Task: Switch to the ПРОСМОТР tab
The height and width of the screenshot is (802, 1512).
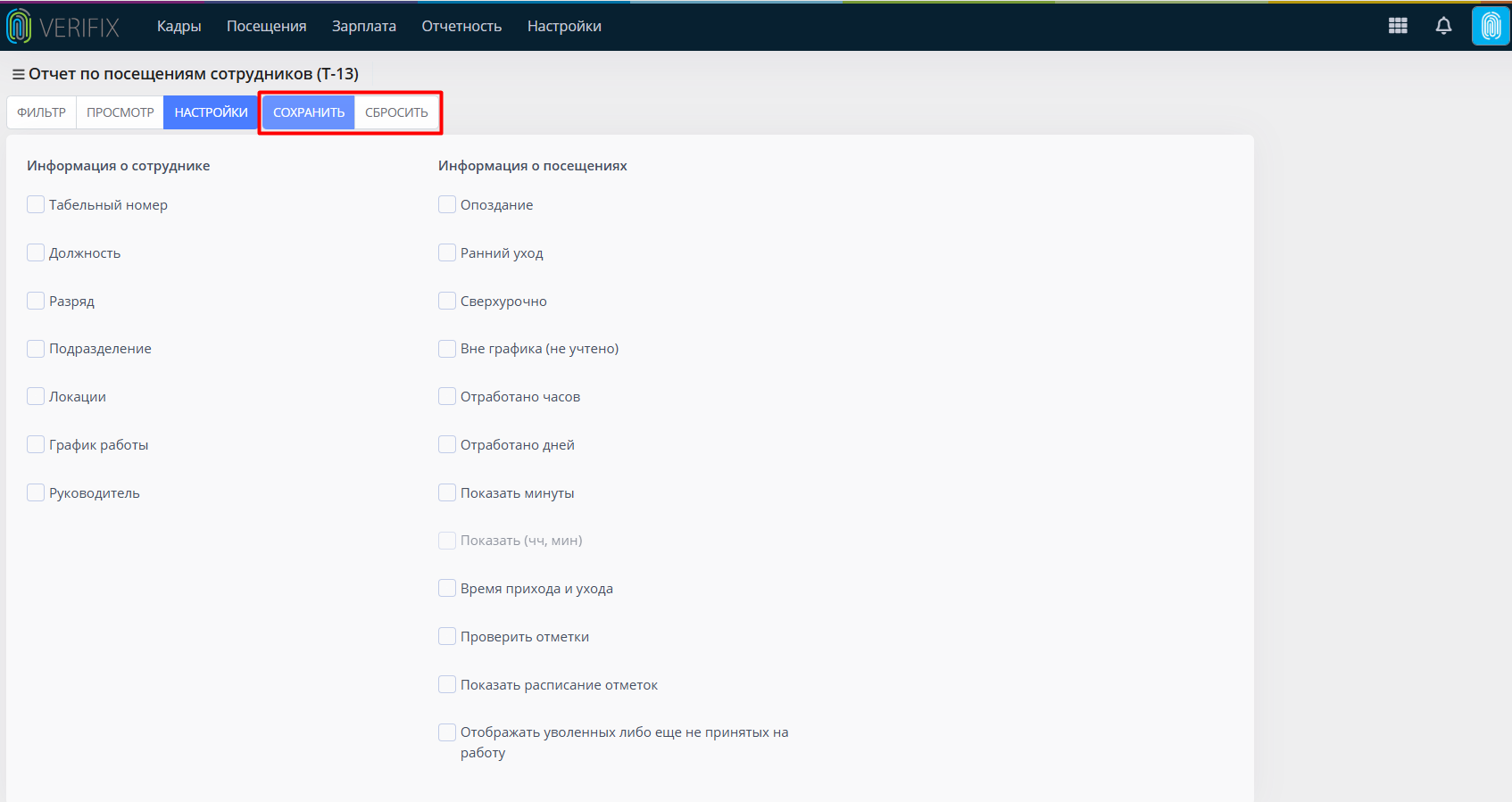Action: click(120, 112)
